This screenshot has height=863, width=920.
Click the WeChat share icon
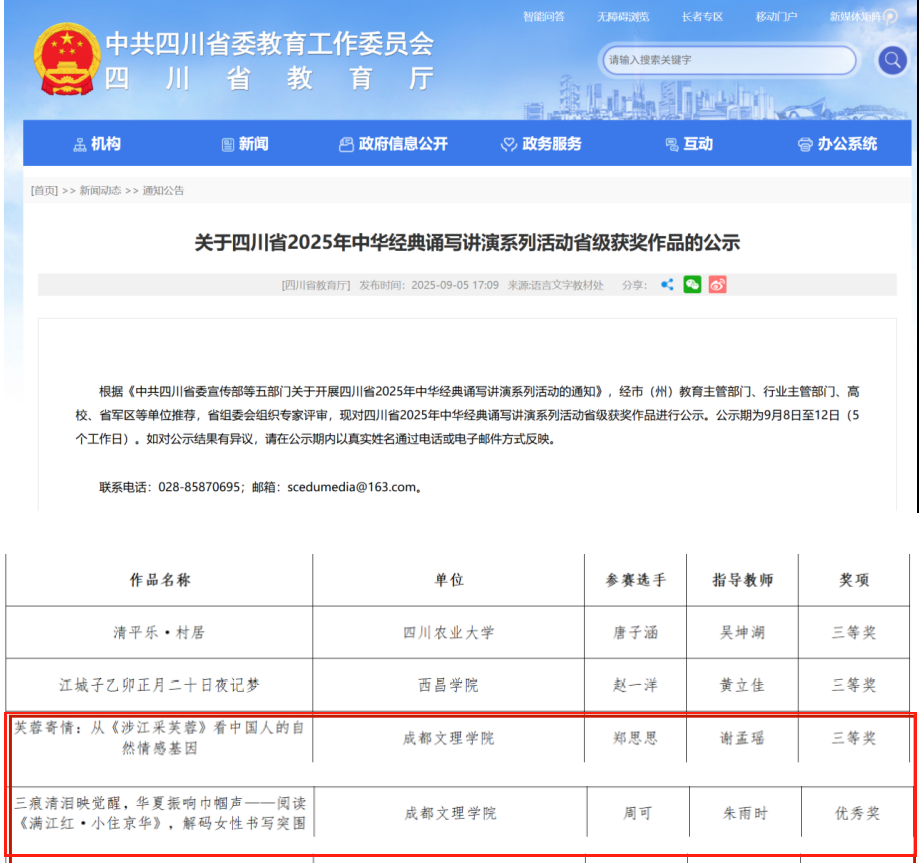point(692,285)
